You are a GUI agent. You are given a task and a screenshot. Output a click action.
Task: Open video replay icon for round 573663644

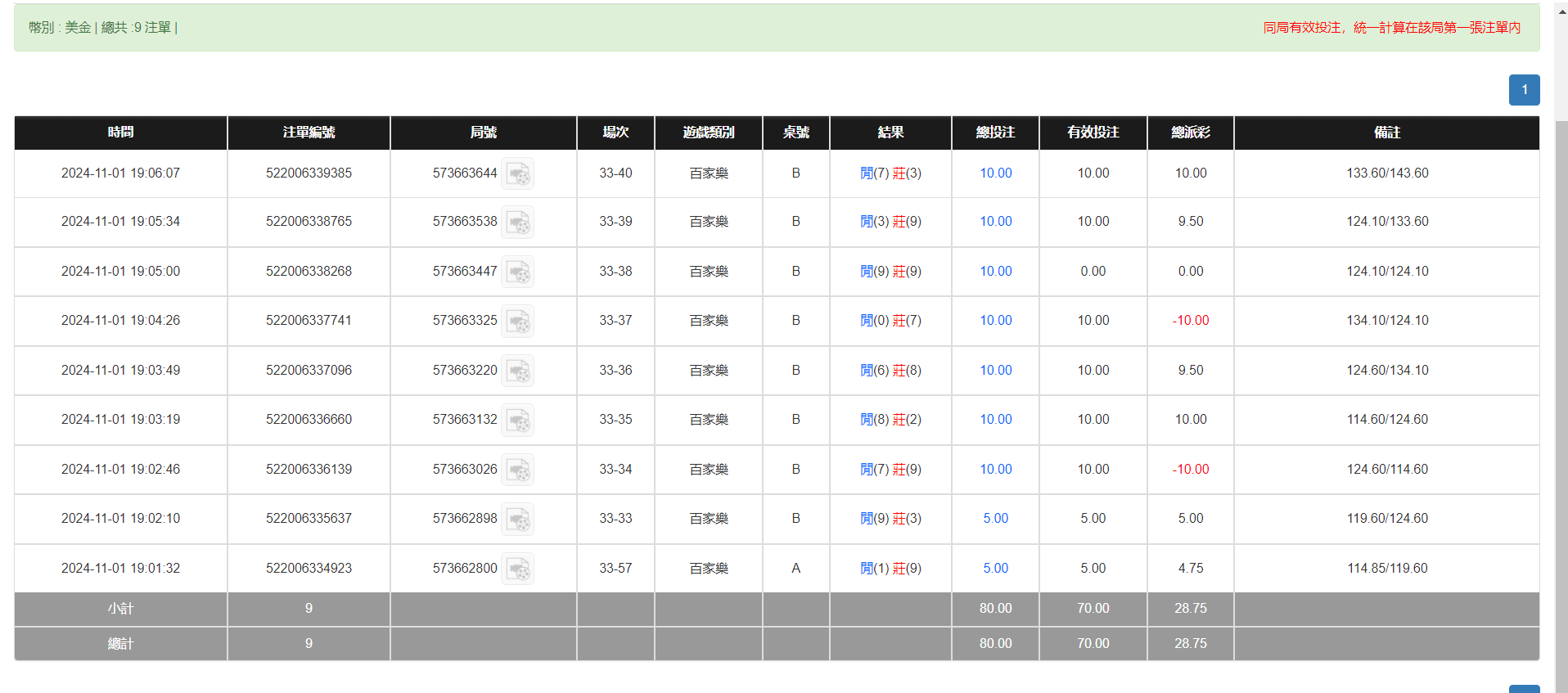coord(517,173)
